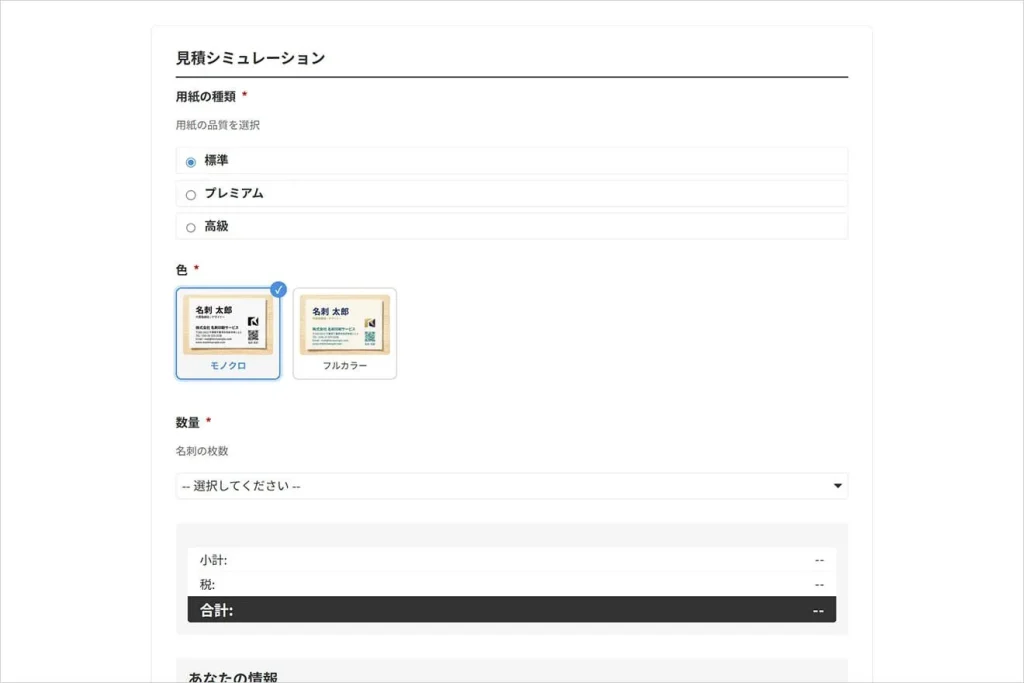The width and height of the screenshot is (1024, 683).
Task: Select the 標準 paper type radio button
Action: [x=190, y=160]
